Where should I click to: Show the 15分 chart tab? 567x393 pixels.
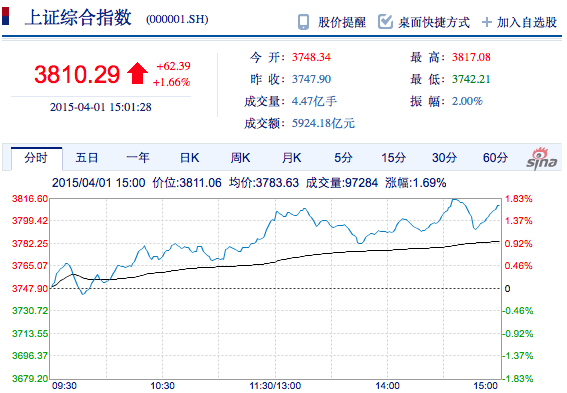click(393, 158)
